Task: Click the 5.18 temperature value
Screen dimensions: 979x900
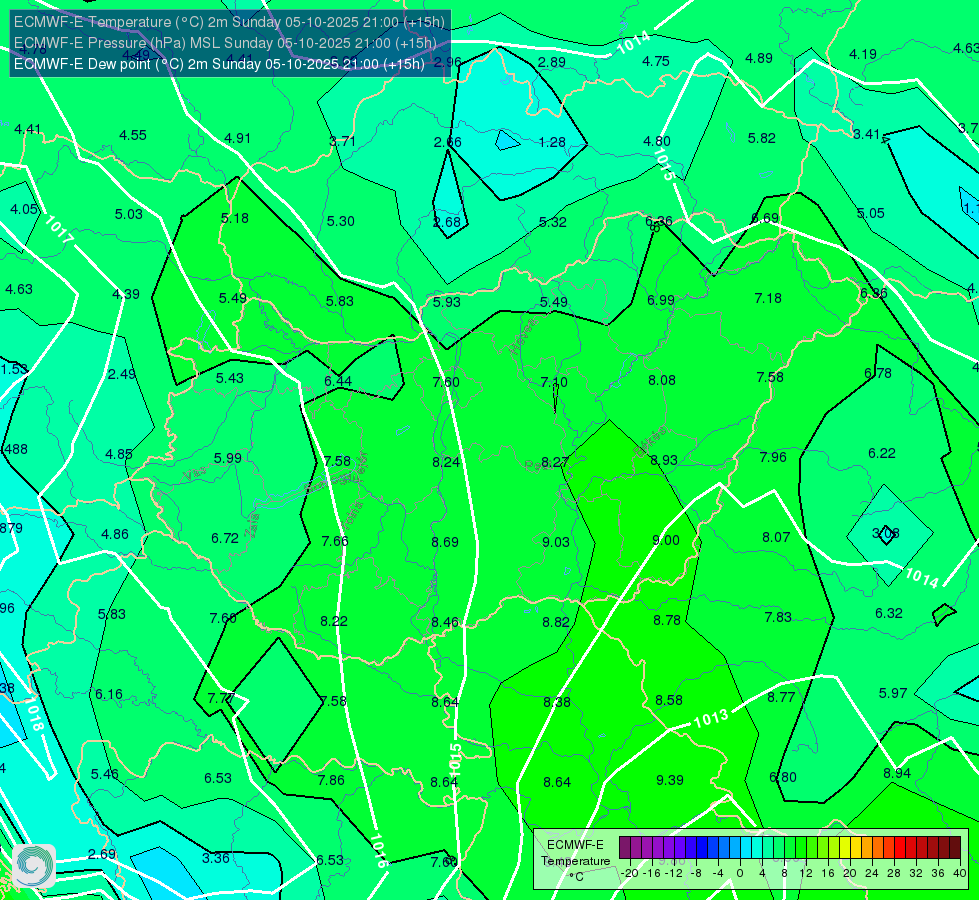Action: [x=235, y=219]
